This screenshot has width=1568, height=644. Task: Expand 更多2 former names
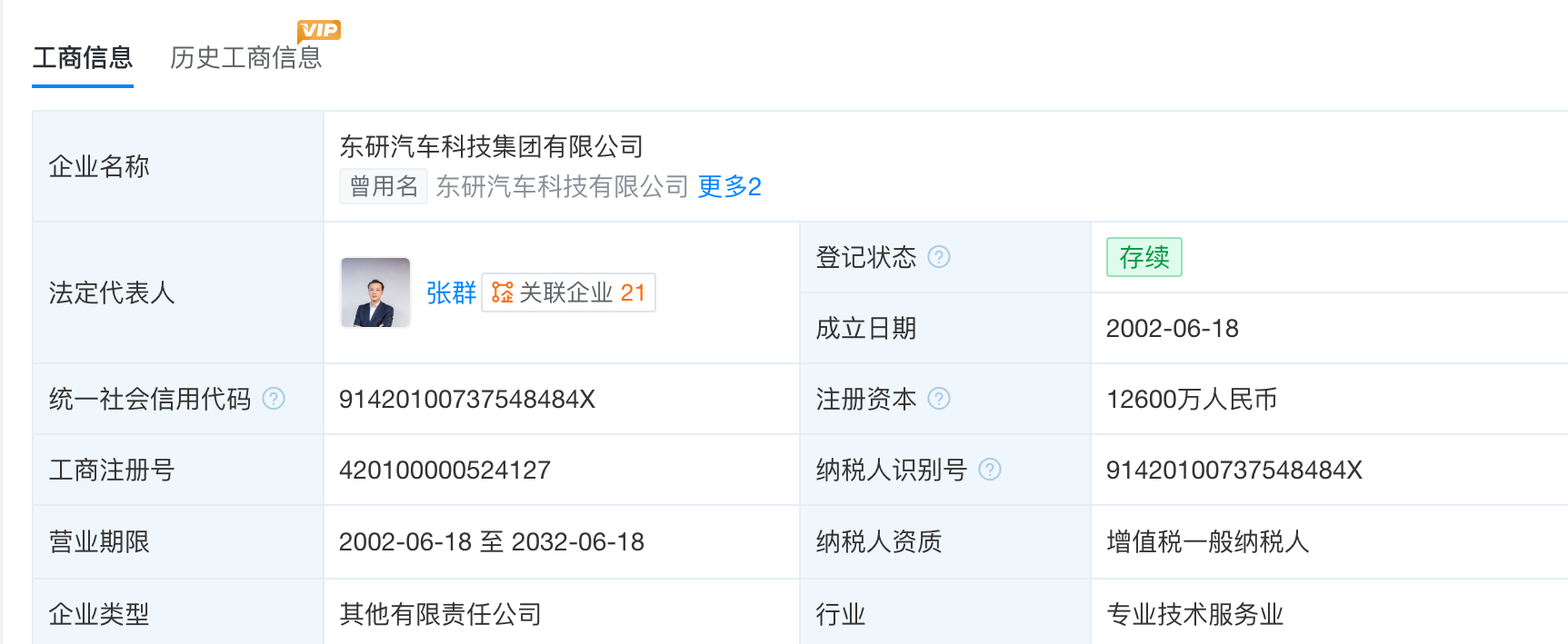pos(729,186)
